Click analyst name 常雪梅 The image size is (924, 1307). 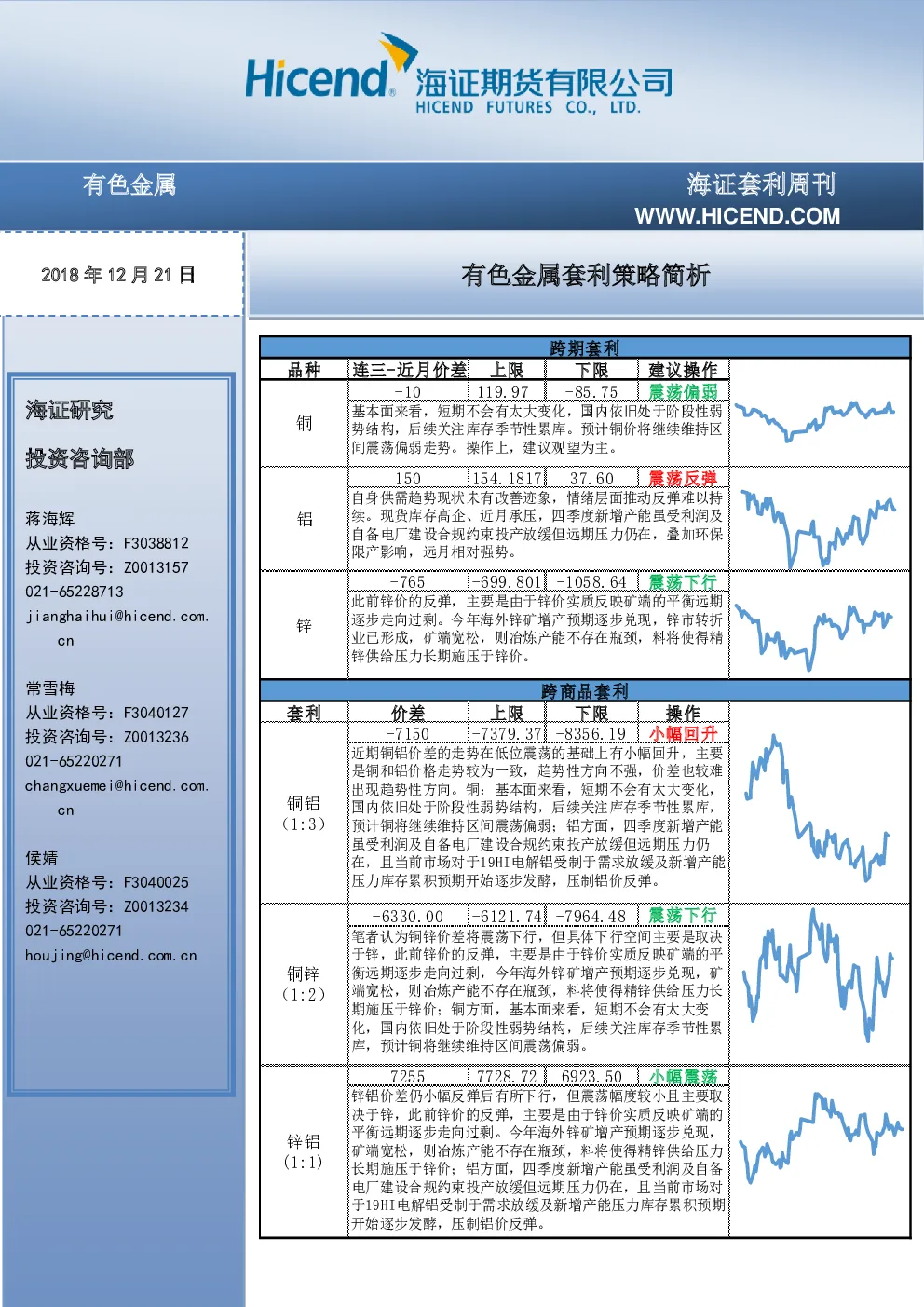(x=50, y=688)
